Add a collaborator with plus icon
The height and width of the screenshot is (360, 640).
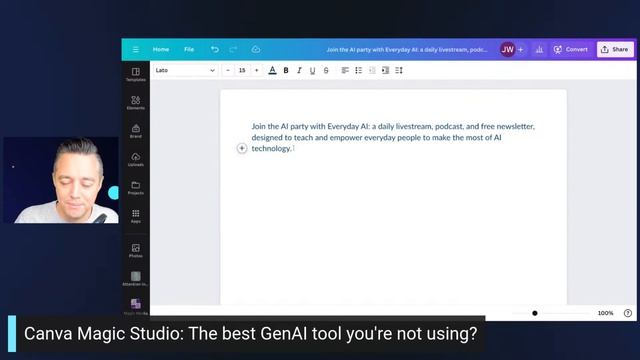point(521,50)
